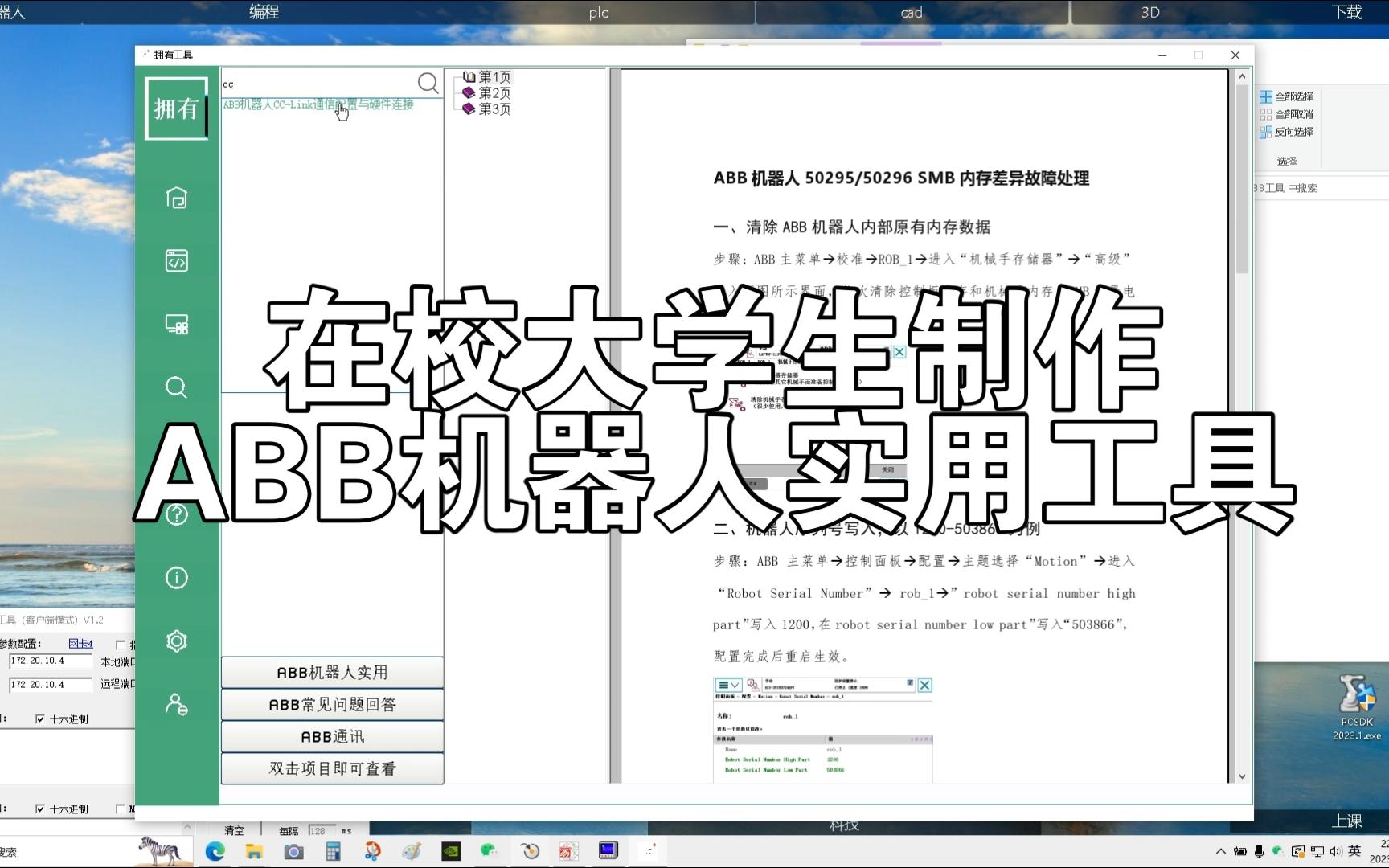Open red pinwheel app on taskbar

[569, 851]
